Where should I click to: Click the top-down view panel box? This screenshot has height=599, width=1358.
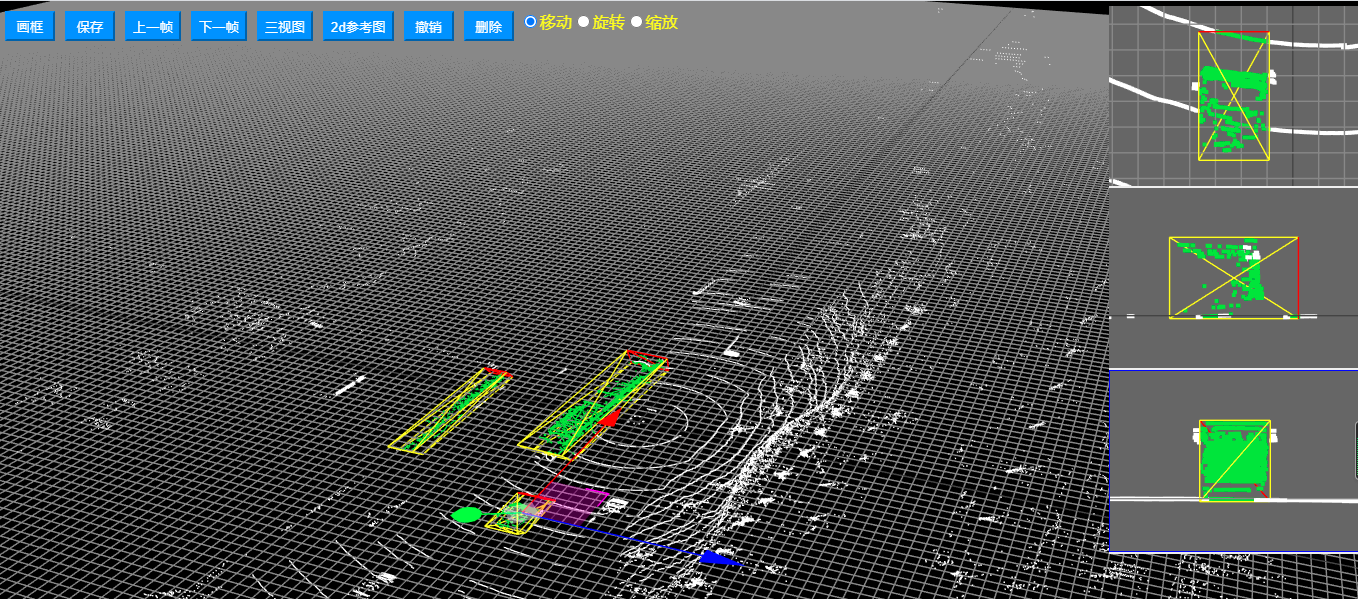pyautogui.click(x=1234, y=97)
